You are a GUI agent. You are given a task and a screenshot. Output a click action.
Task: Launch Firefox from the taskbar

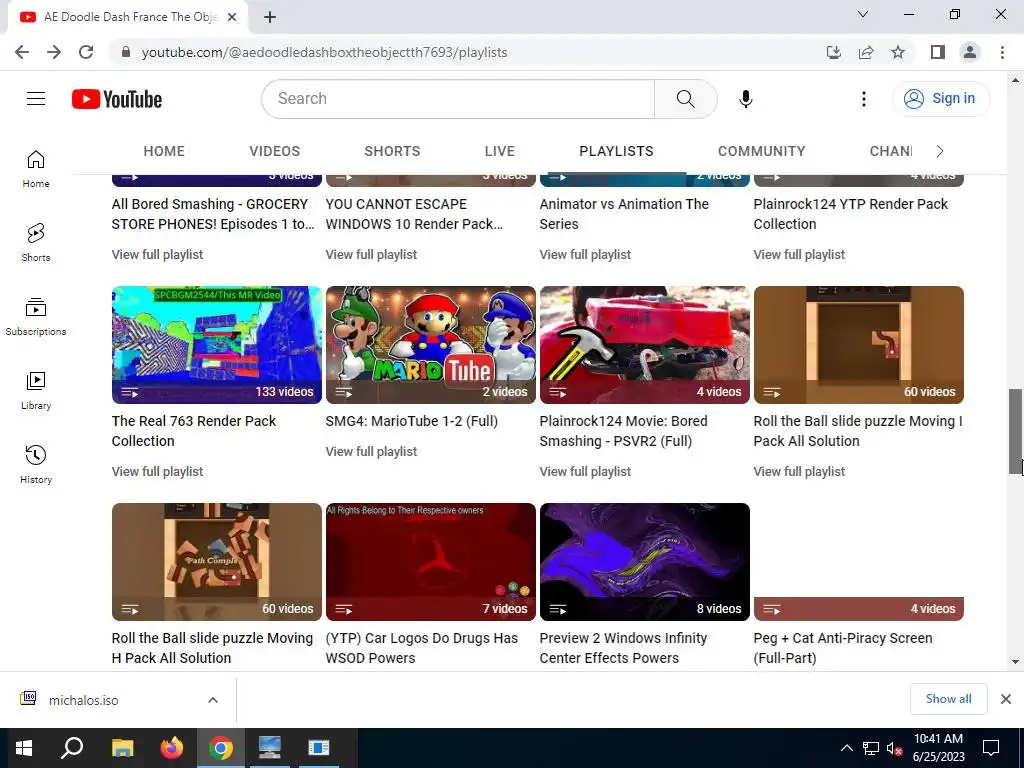tap(172, 748)
